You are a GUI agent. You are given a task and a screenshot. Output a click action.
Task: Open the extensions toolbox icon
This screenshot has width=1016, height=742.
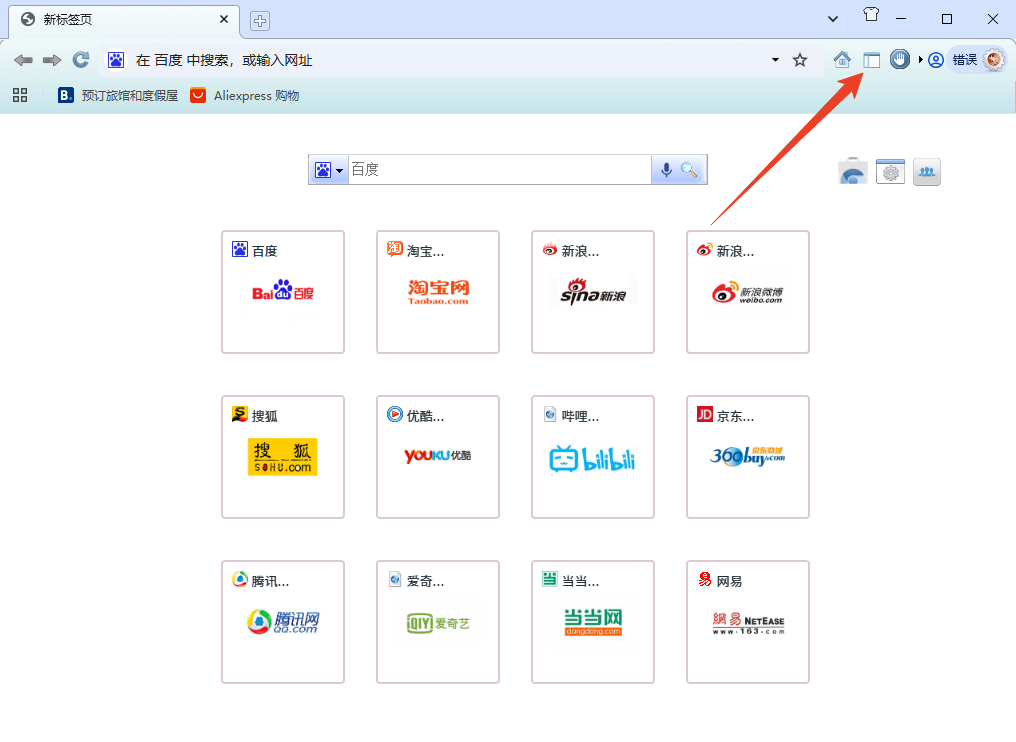pos(852,171)
